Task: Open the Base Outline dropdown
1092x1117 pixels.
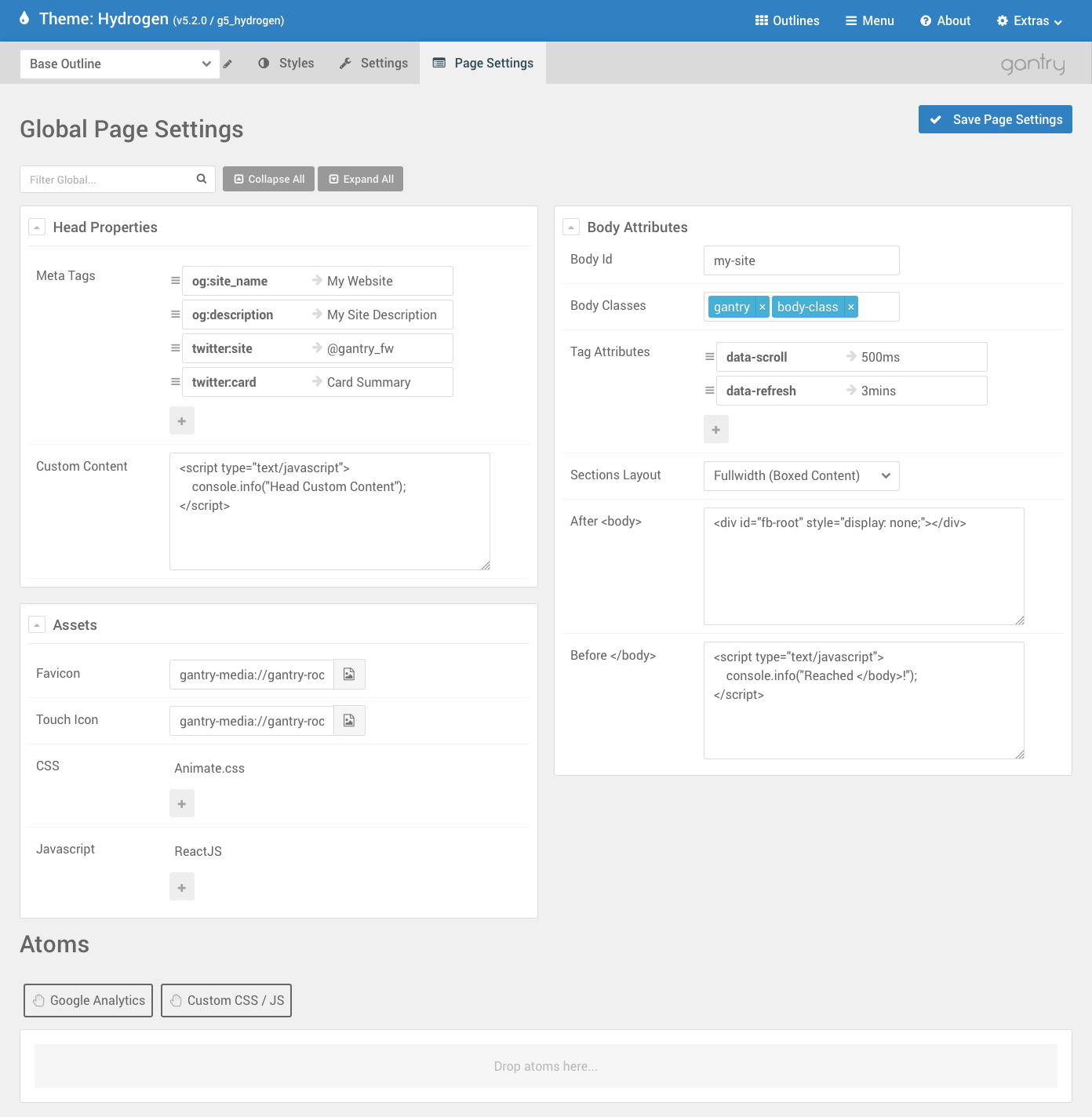Action: (x=119, y=64)
